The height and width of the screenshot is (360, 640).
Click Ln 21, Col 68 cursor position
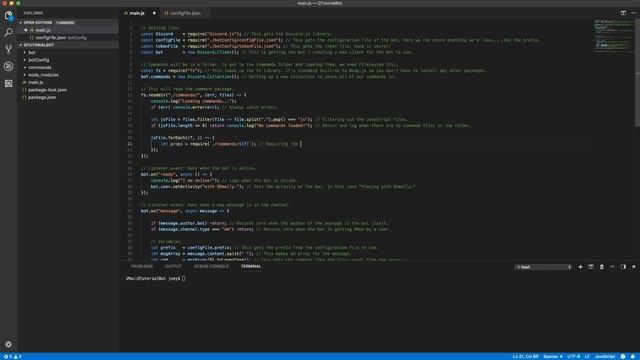tap(525, 356)
